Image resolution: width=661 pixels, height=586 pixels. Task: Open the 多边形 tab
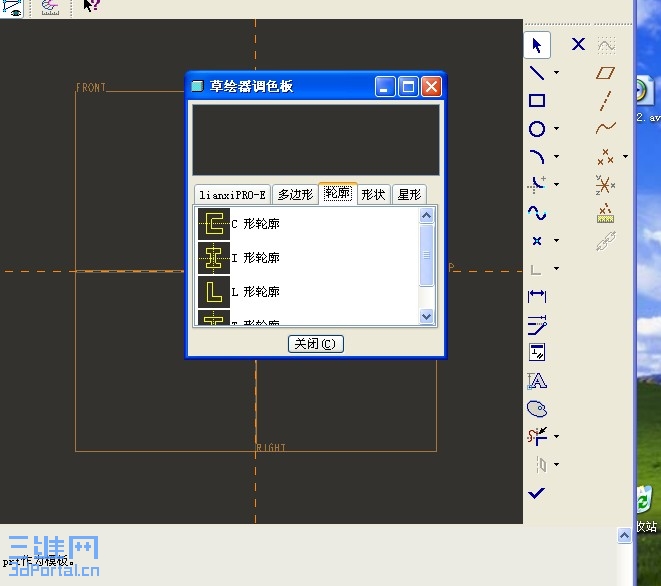295,195
